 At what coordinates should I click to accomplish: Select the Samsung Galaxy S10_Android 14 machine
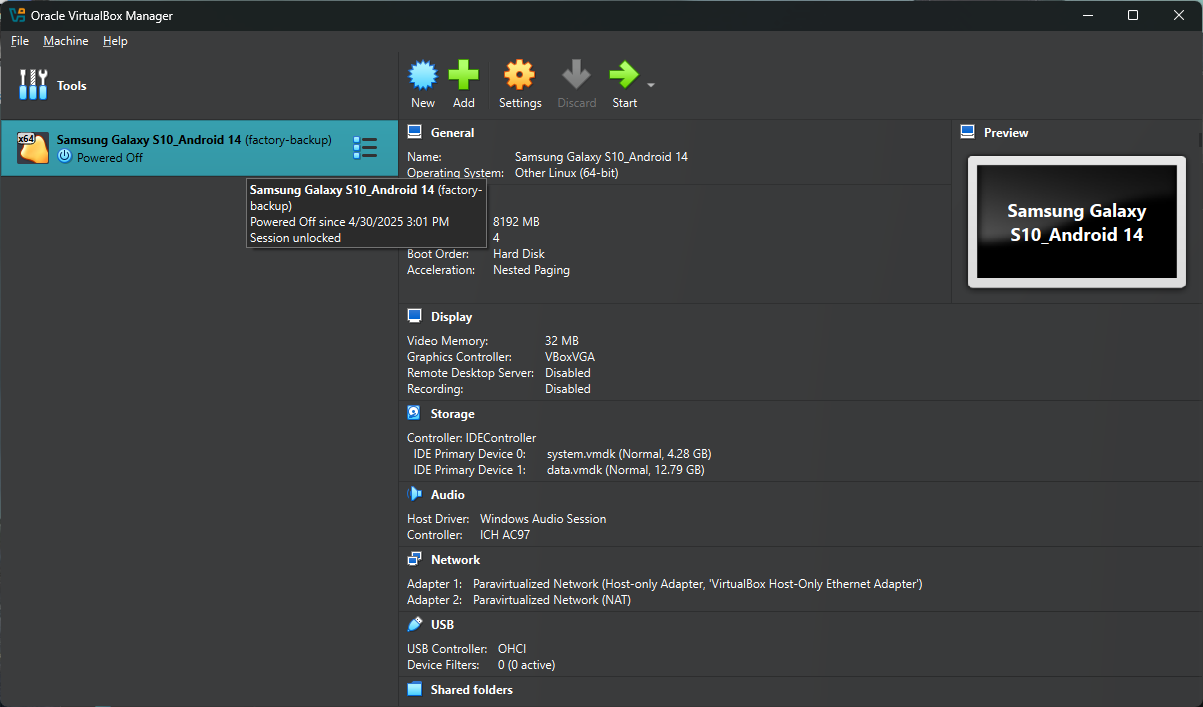[200, 148]
